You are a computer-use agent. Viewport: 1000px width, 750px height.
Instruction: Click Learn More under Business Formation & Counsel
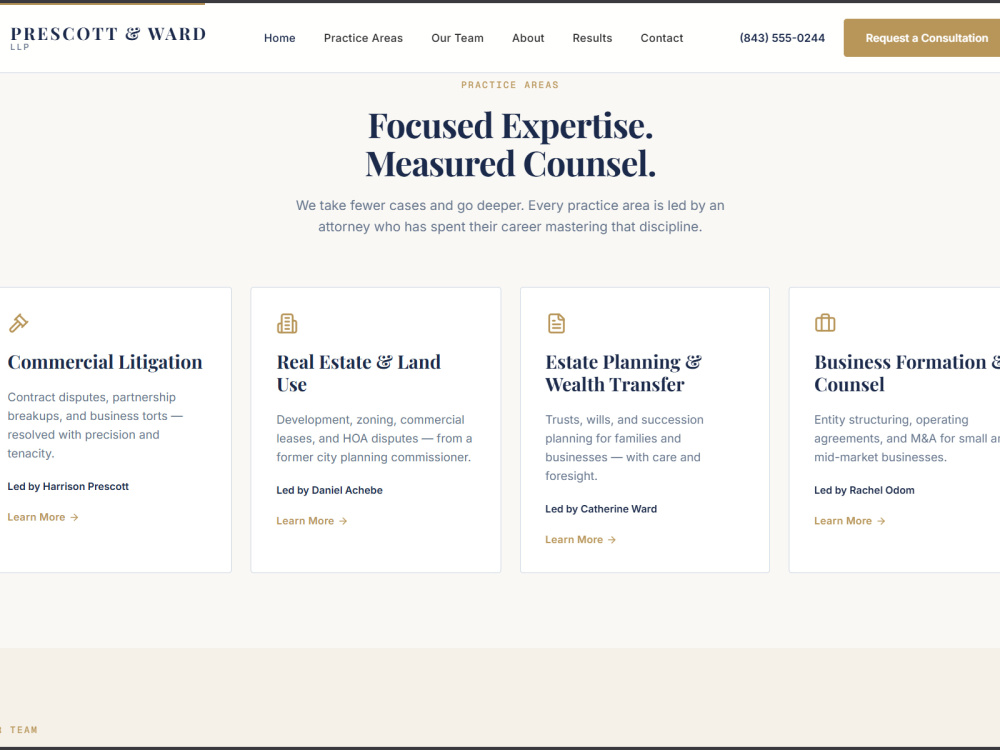point(849,521)
